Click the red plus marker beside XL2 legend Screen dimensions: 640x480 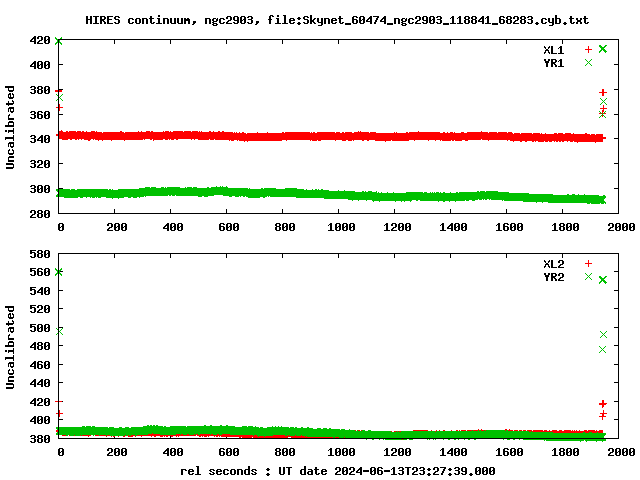coord(588,264)
